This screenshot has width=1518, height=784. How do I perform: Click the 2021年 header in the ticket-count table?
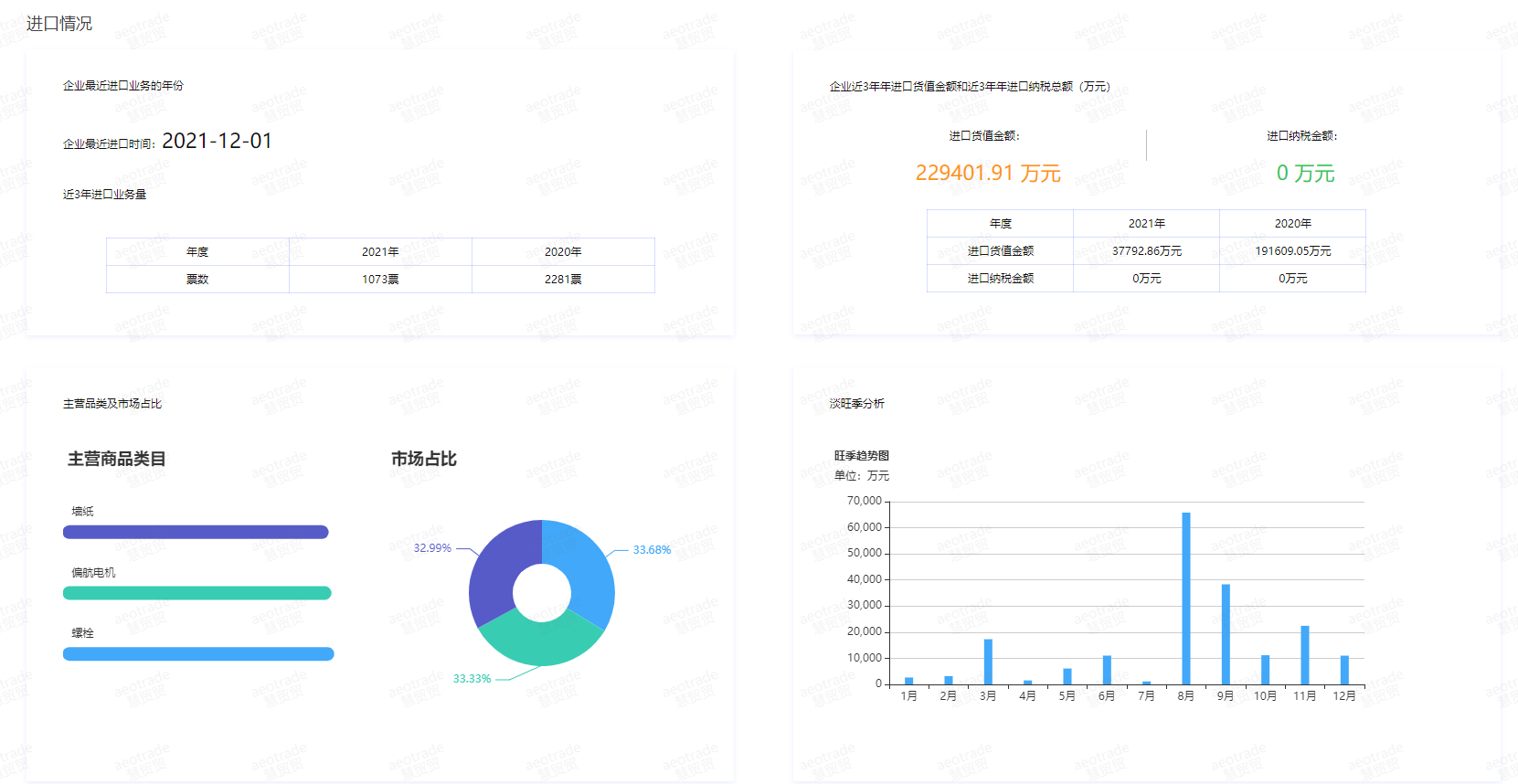point(380,252)
